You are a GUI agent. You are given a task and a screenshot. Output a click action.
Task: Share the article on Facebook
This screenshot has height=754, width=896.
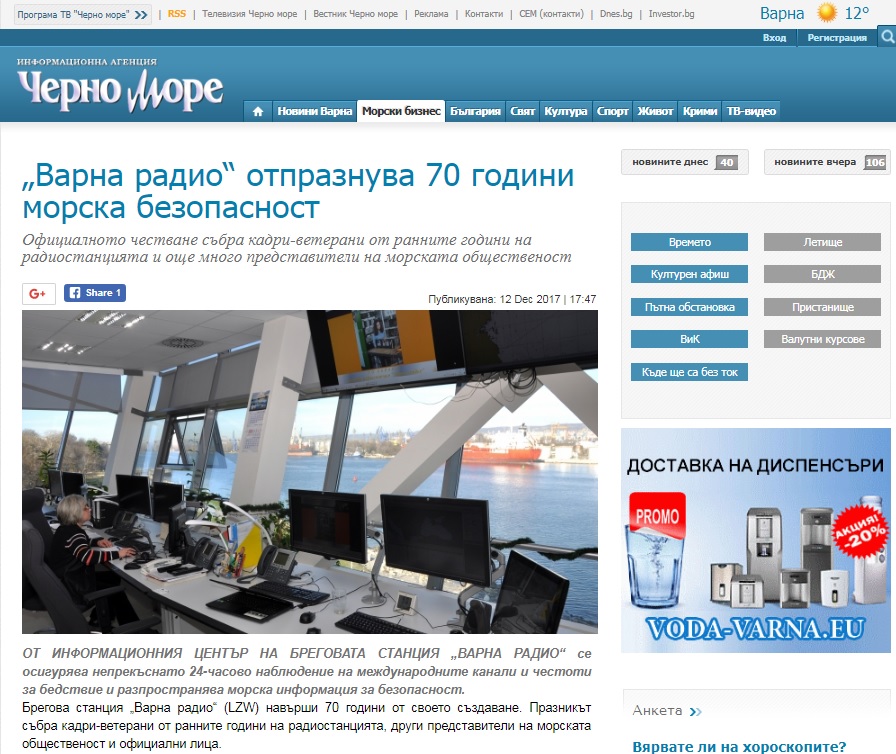pyautogui.click(x=95, y=293)
